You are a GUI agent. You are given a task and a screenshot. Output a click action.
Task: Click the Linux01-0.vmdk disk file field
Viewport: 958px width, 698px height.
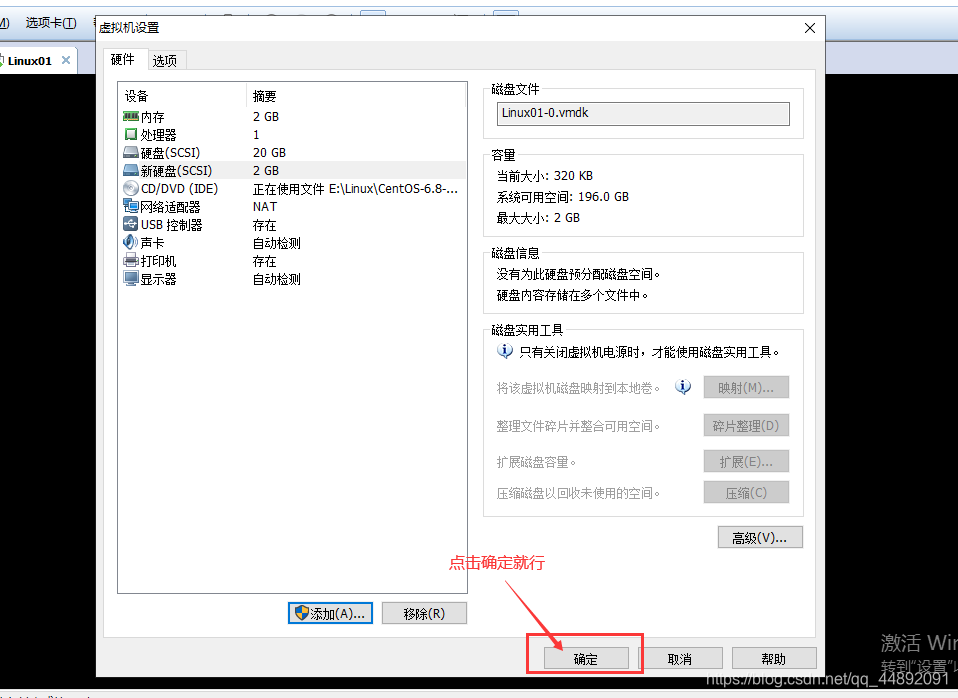click(x=643, y=114)
